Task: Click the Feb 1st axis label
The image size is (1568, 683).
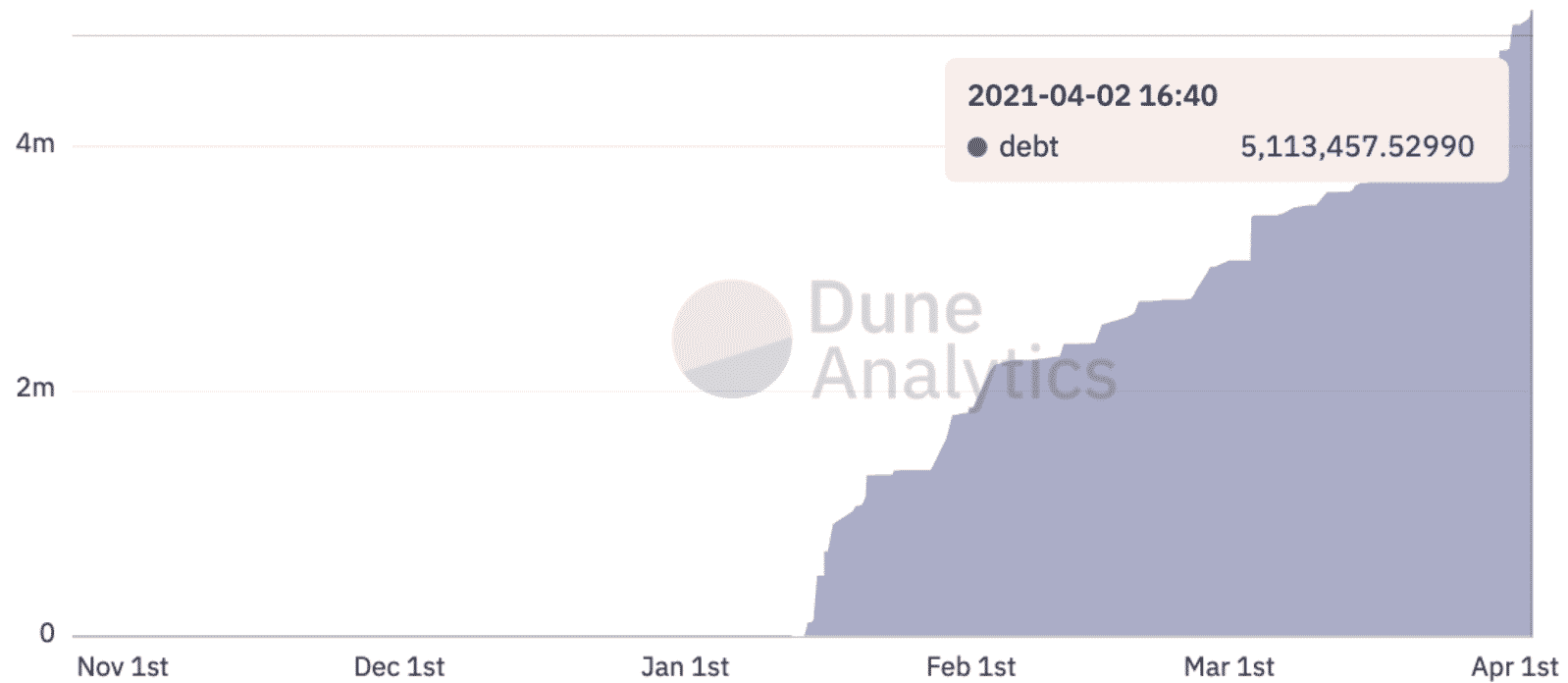Action: [970, 667]
